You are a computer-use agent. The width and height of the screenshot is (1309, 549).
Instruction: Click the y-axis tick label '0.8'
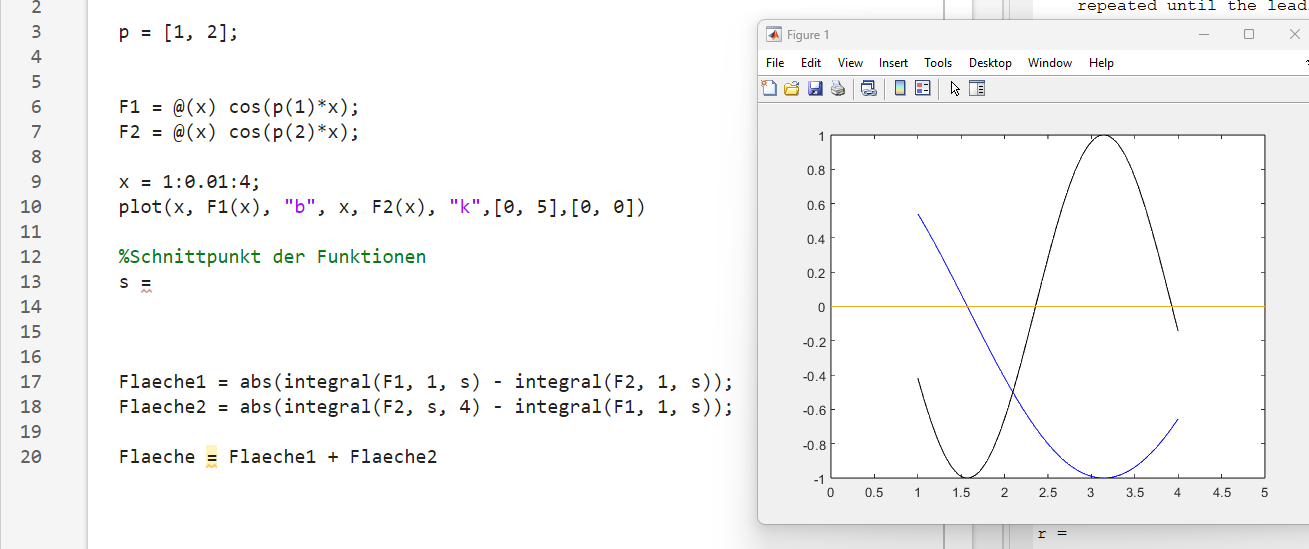[x=816, y=170]
